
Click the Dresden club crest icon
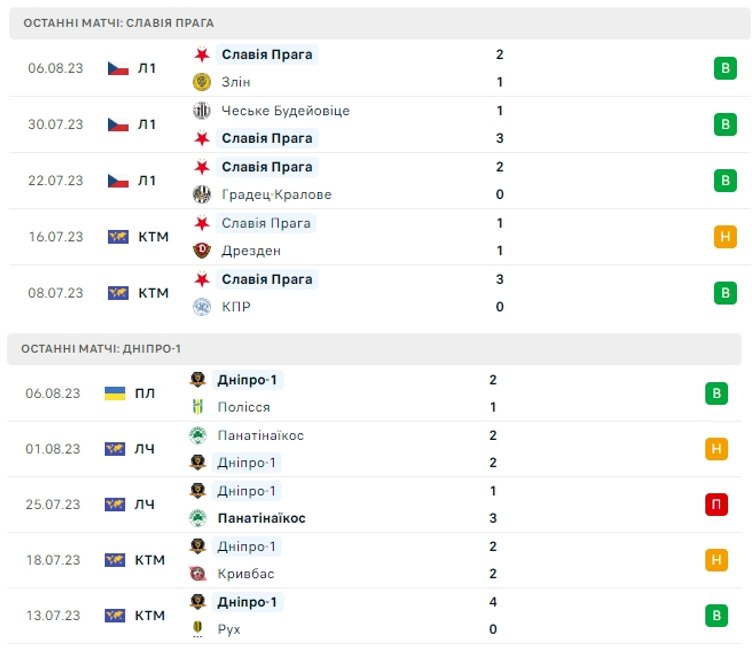[202, 251]
